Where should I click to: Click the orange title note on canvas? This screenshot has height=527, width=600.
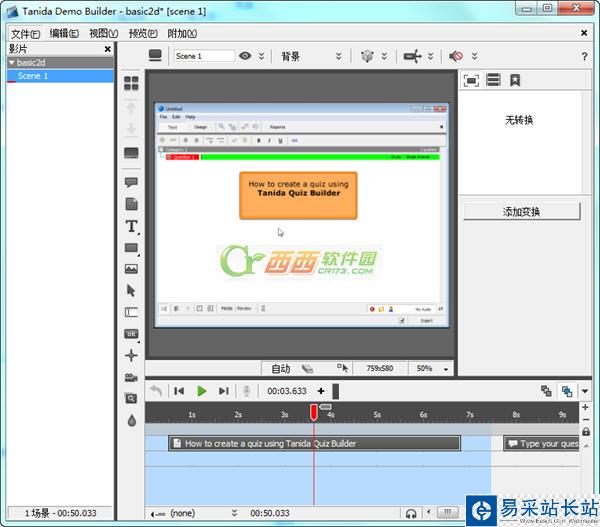pyautogui.click(x=298, y=196)
